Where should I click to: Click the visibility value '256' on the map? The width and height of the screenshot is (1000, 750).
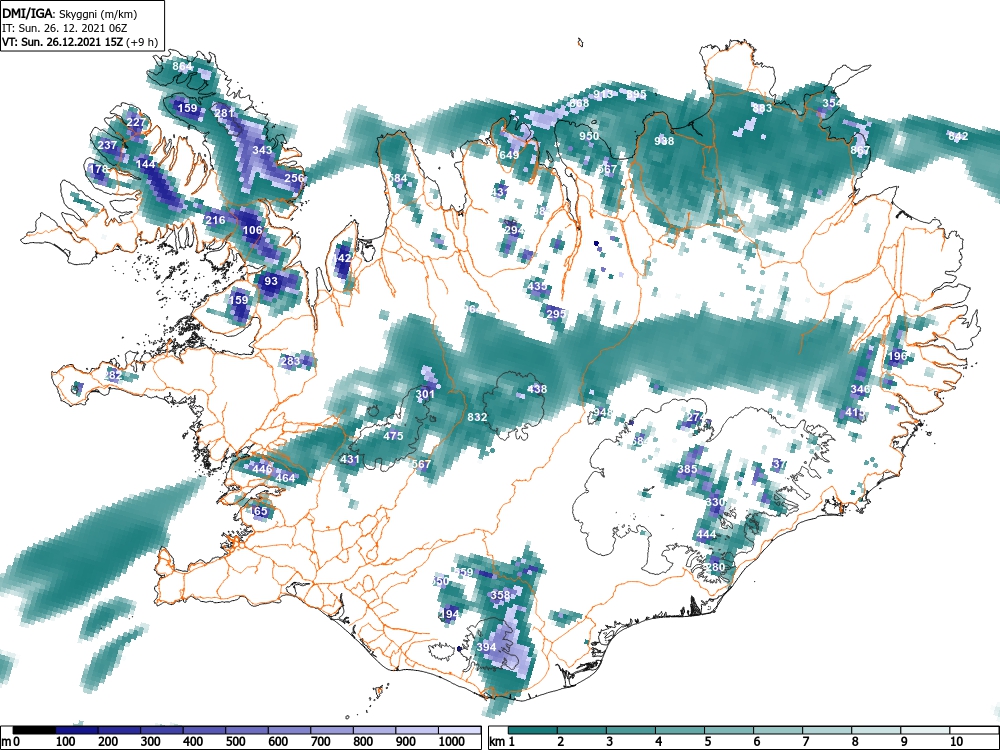[294, 179]
